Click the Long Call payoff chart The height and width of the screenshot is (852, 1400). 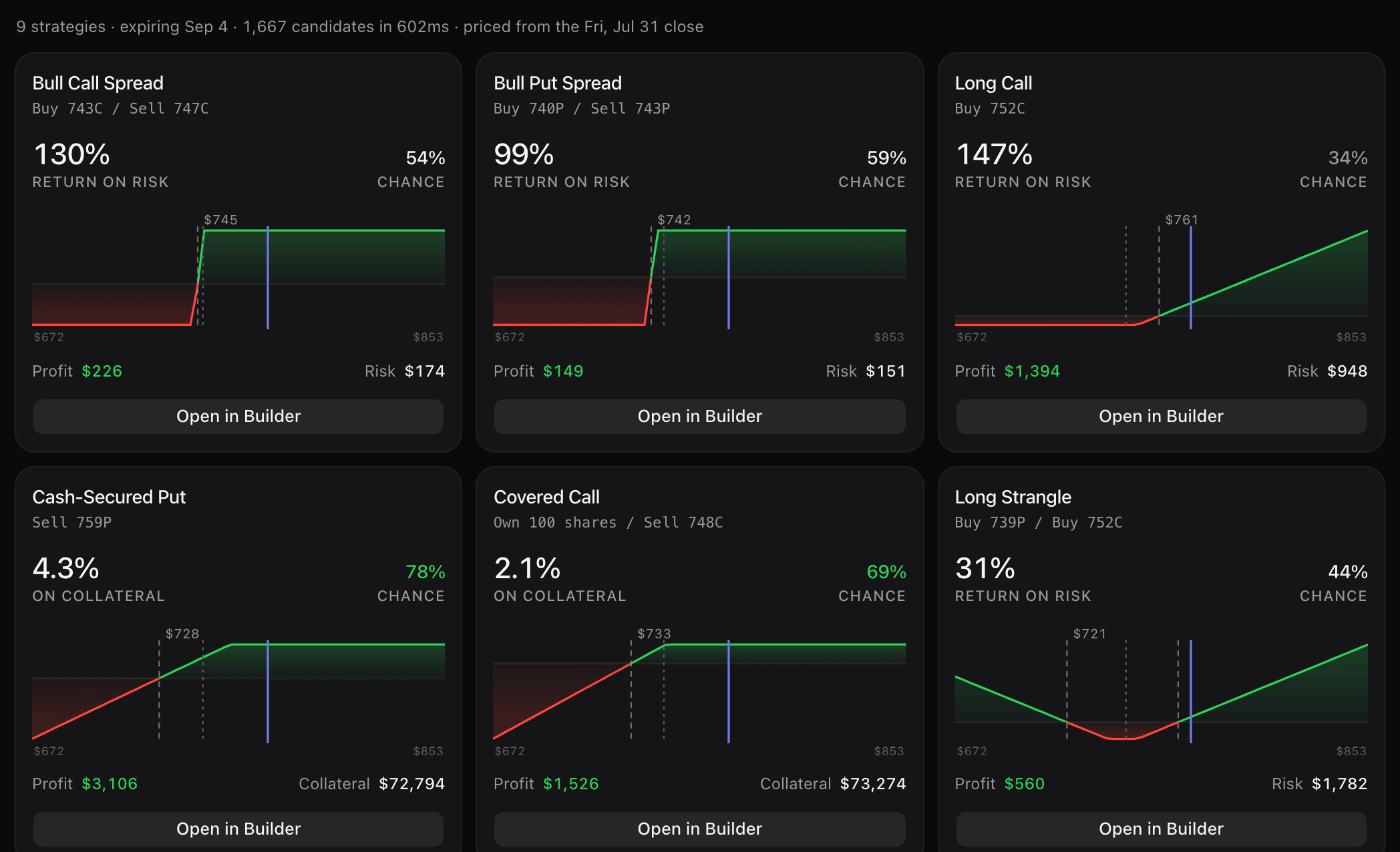[1161, 277]
